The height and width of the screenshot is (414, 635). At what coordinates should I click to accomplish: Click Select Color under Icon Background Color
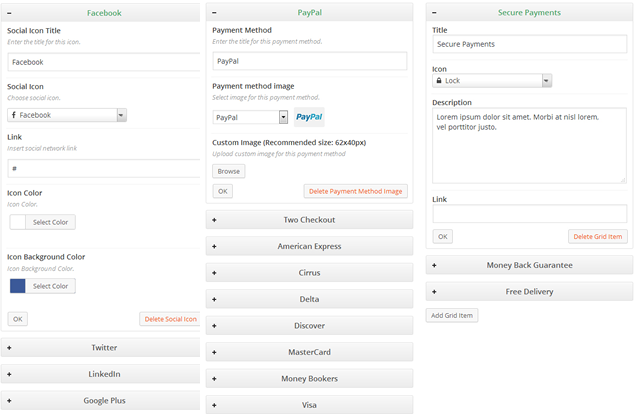coord(50,286)
